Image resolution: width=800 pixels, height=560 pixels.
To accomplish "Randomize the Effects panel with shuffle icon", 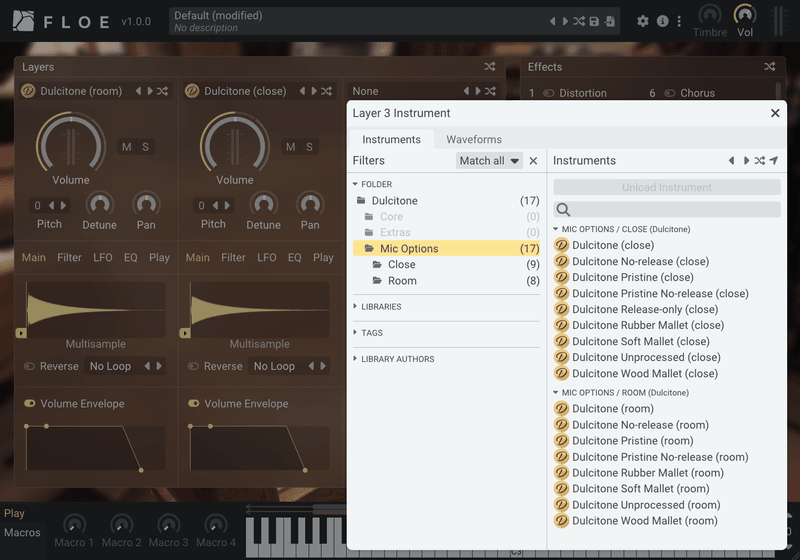I will pos(769,67).
